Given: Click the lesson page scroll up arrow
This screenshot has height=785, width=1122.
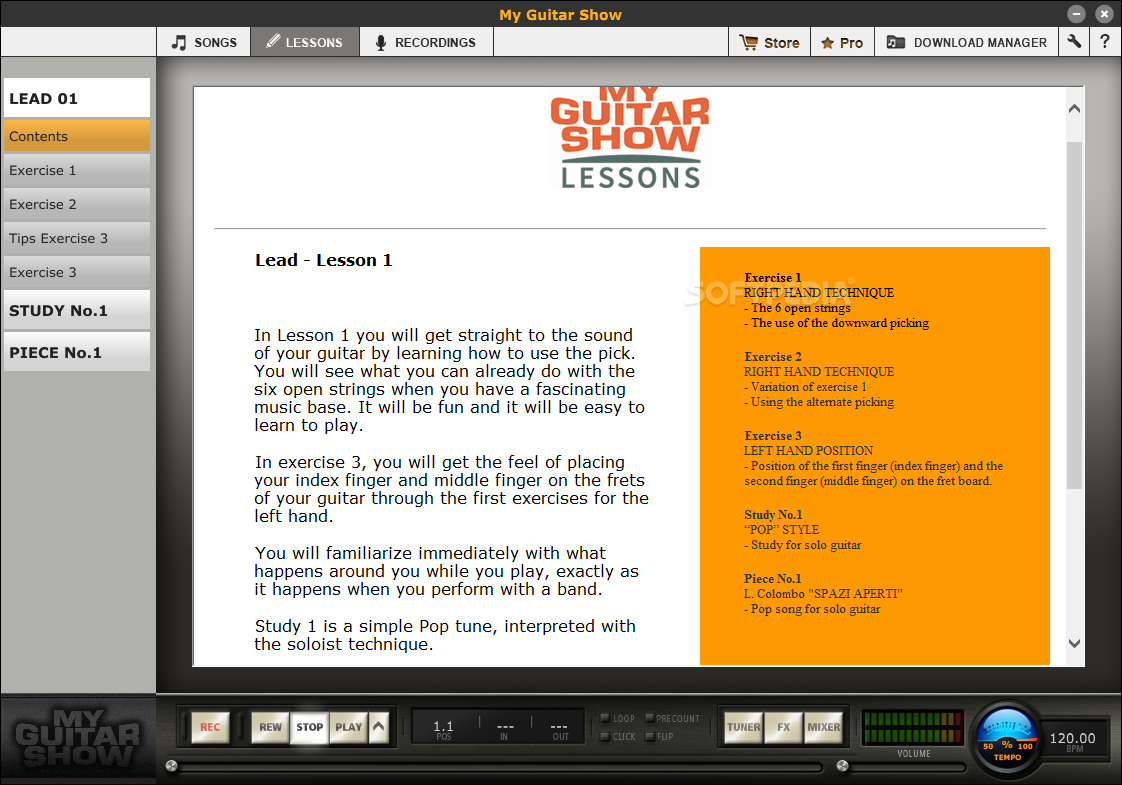Looking at the screenshot, I should click(1074, 109).
